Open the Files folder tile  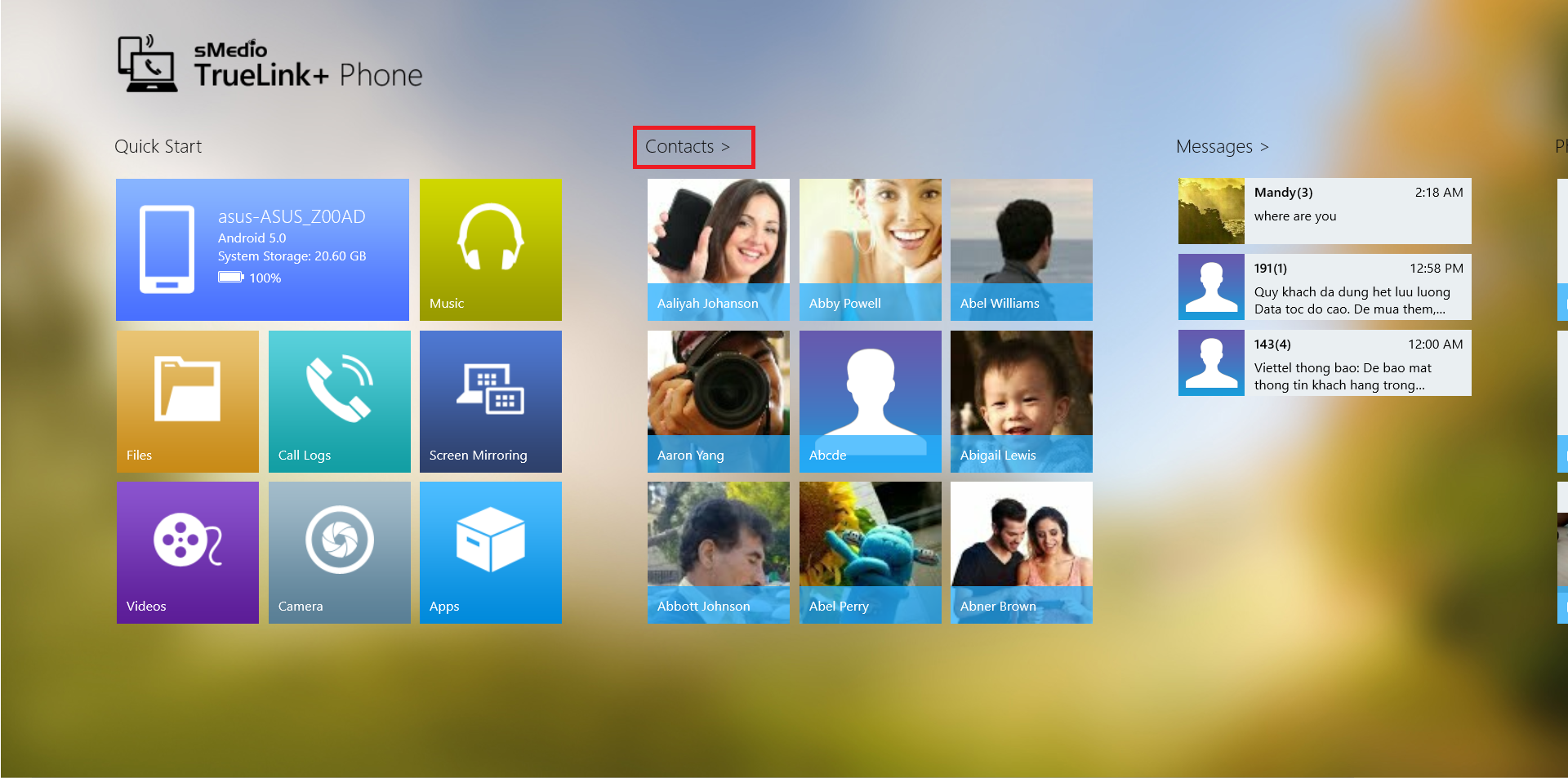click(x=187, y=401)
